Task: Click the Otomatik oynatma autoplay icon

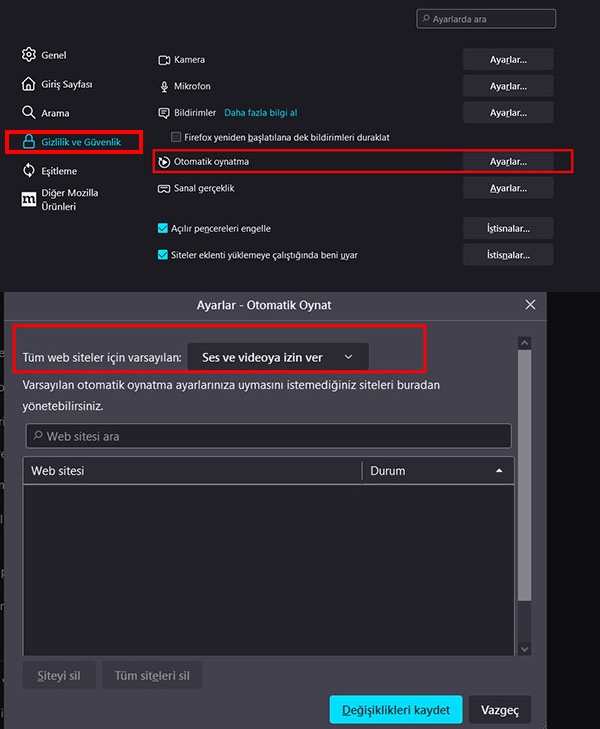Action: pyautogui.click(x=164, y=162)
